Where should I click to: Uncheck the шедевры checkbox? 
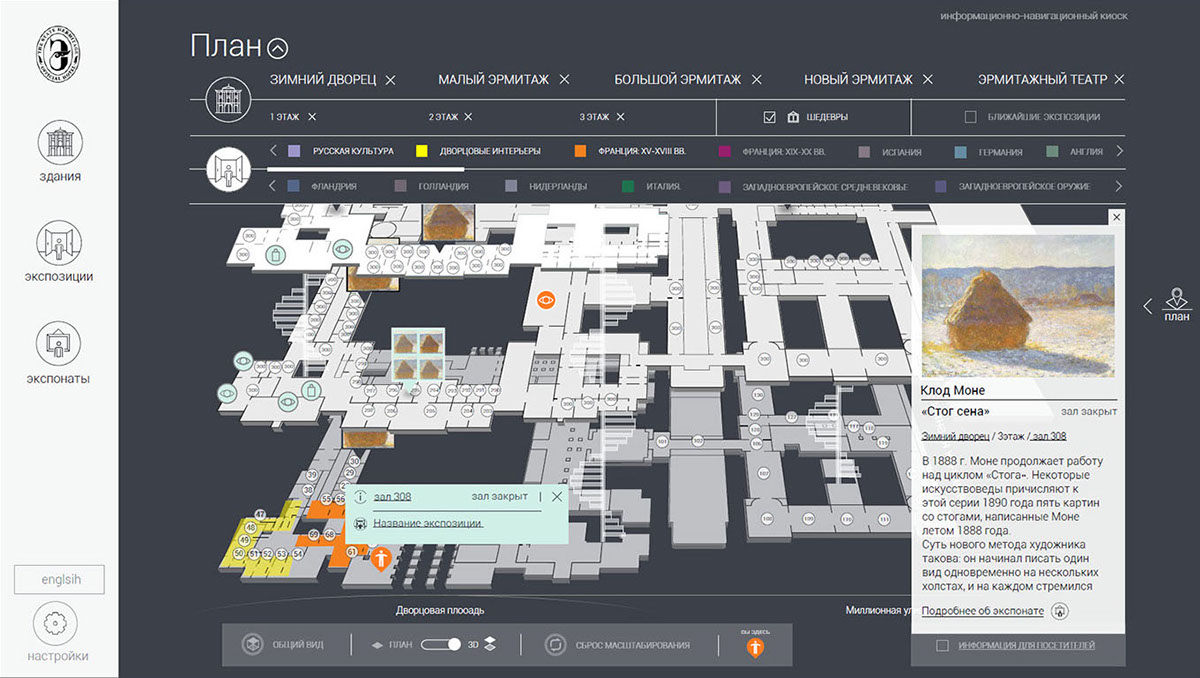[769, 117]
